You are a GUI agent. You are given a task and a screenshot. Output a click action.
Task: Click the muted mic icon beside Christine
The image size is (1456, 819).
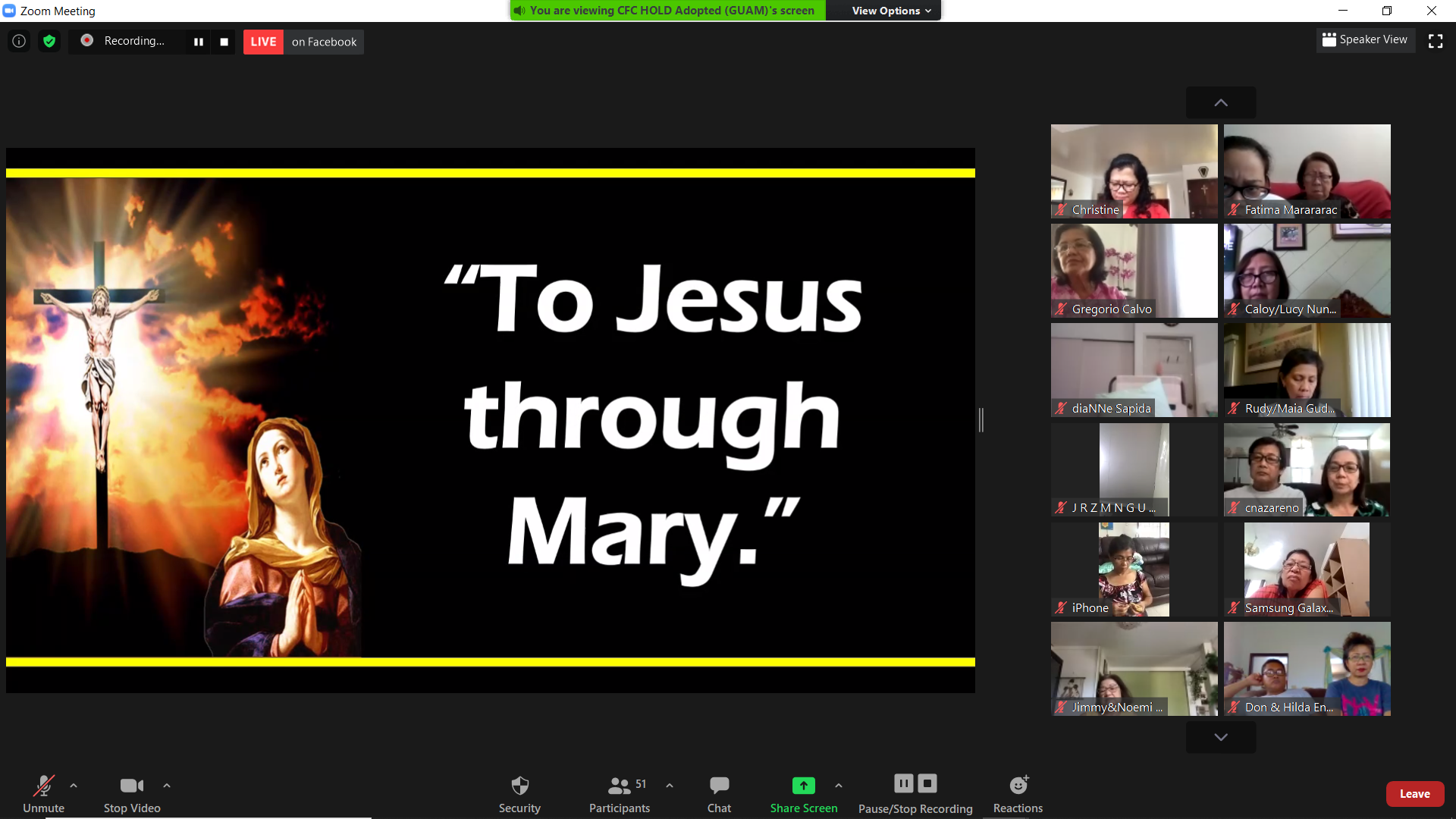(1061, 210)
